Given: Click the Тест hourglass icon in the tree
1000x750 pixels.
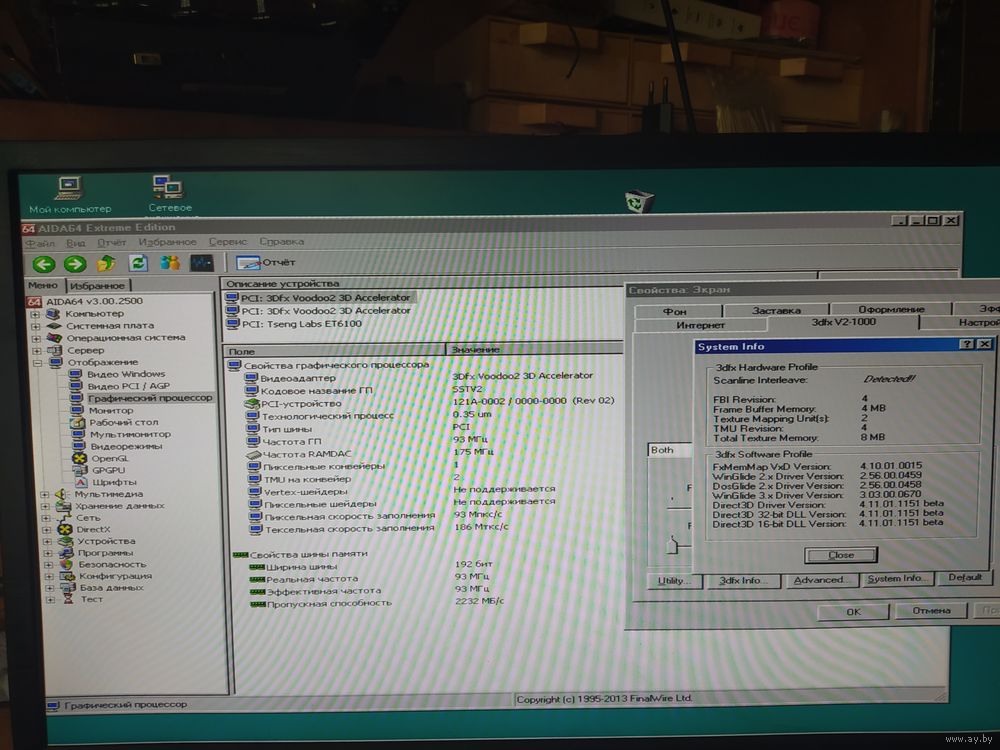Looking at the screenshot, I should click(x=68, y=599).
